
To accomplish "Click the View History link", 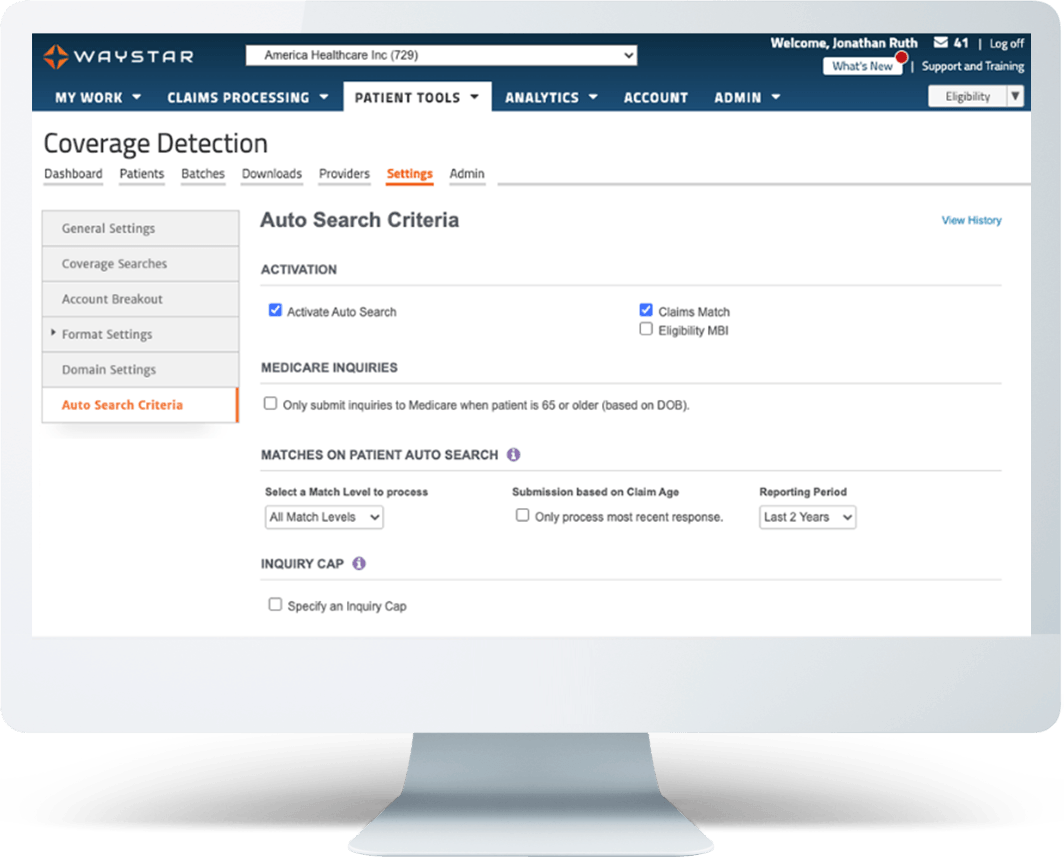I will click(971, 220).
